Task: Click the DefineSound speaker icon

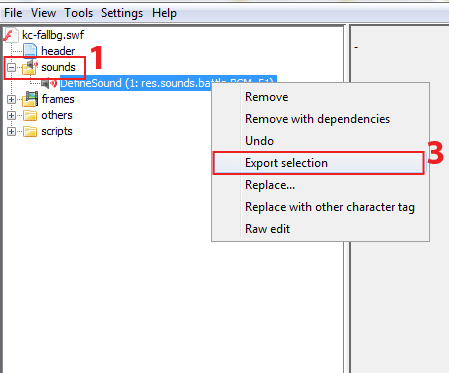Action: tap(49, 83)
